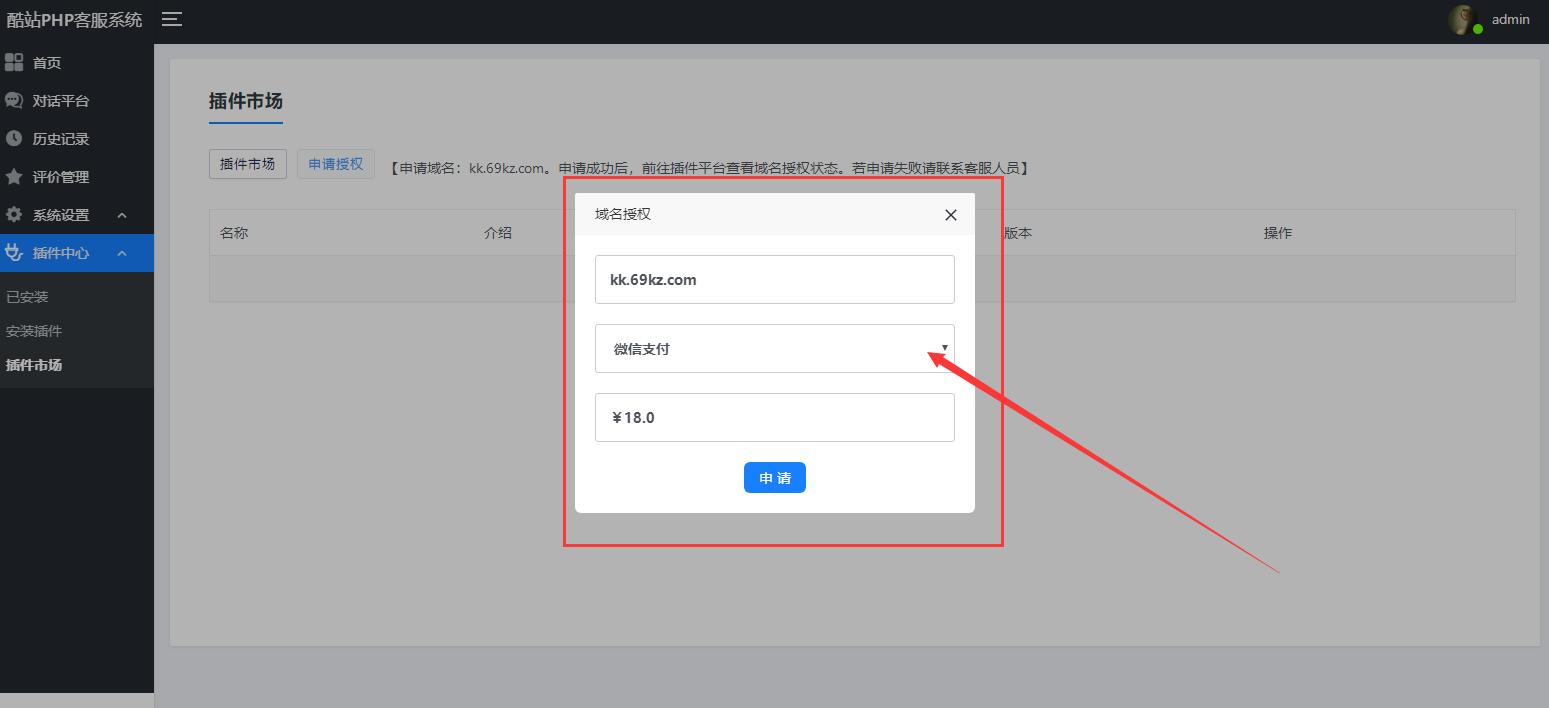
Task: Open the 微信支付 payment method dropdown
Action: (x=774, y=349)
